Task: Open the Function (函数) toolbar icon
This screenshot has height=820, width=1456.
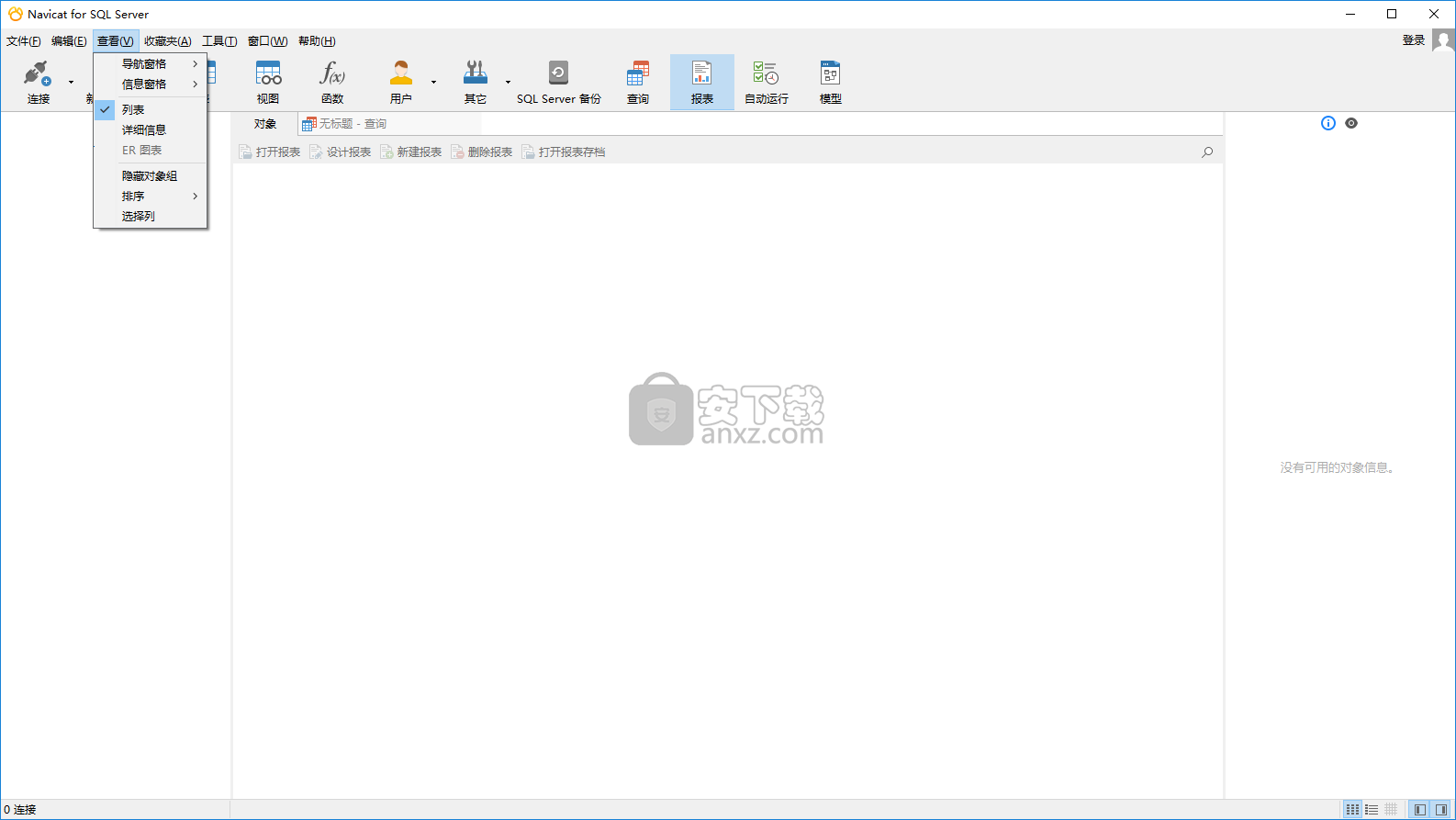Action: coord(332,82)
